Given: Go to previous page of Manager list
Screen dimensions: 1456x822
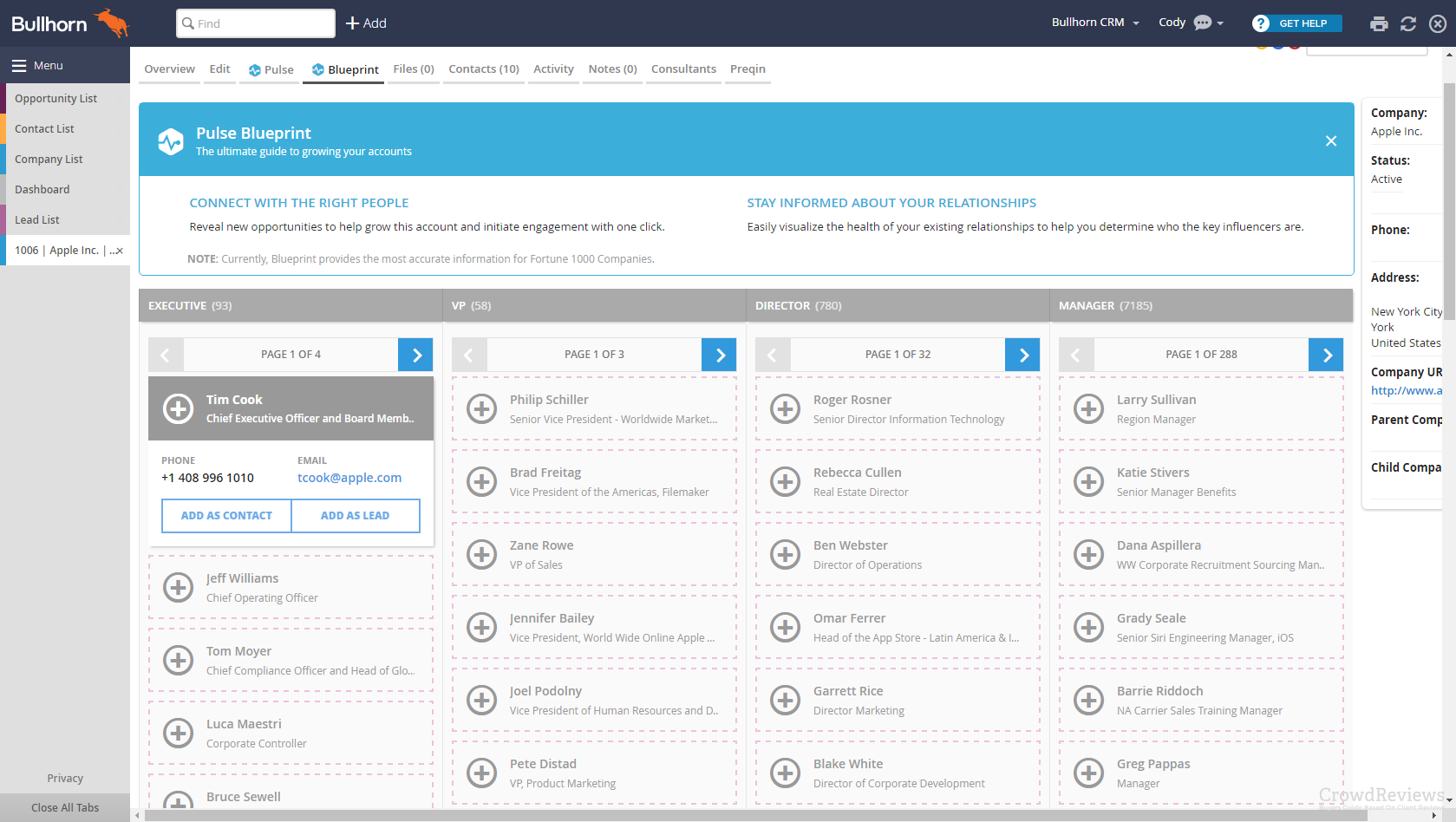Looking at the screenshot, I should click(x=1076, y=355).
